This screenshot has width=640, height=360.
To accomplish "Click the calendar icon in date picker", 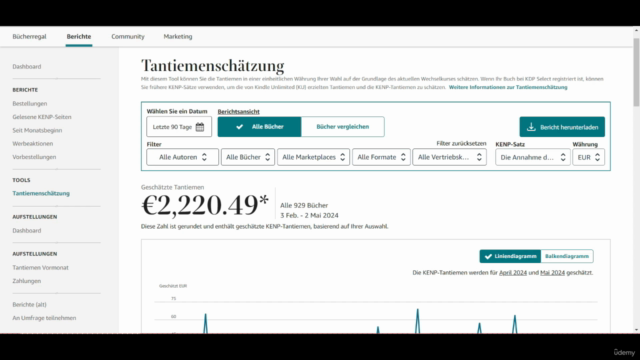I will tap(200, 127).
